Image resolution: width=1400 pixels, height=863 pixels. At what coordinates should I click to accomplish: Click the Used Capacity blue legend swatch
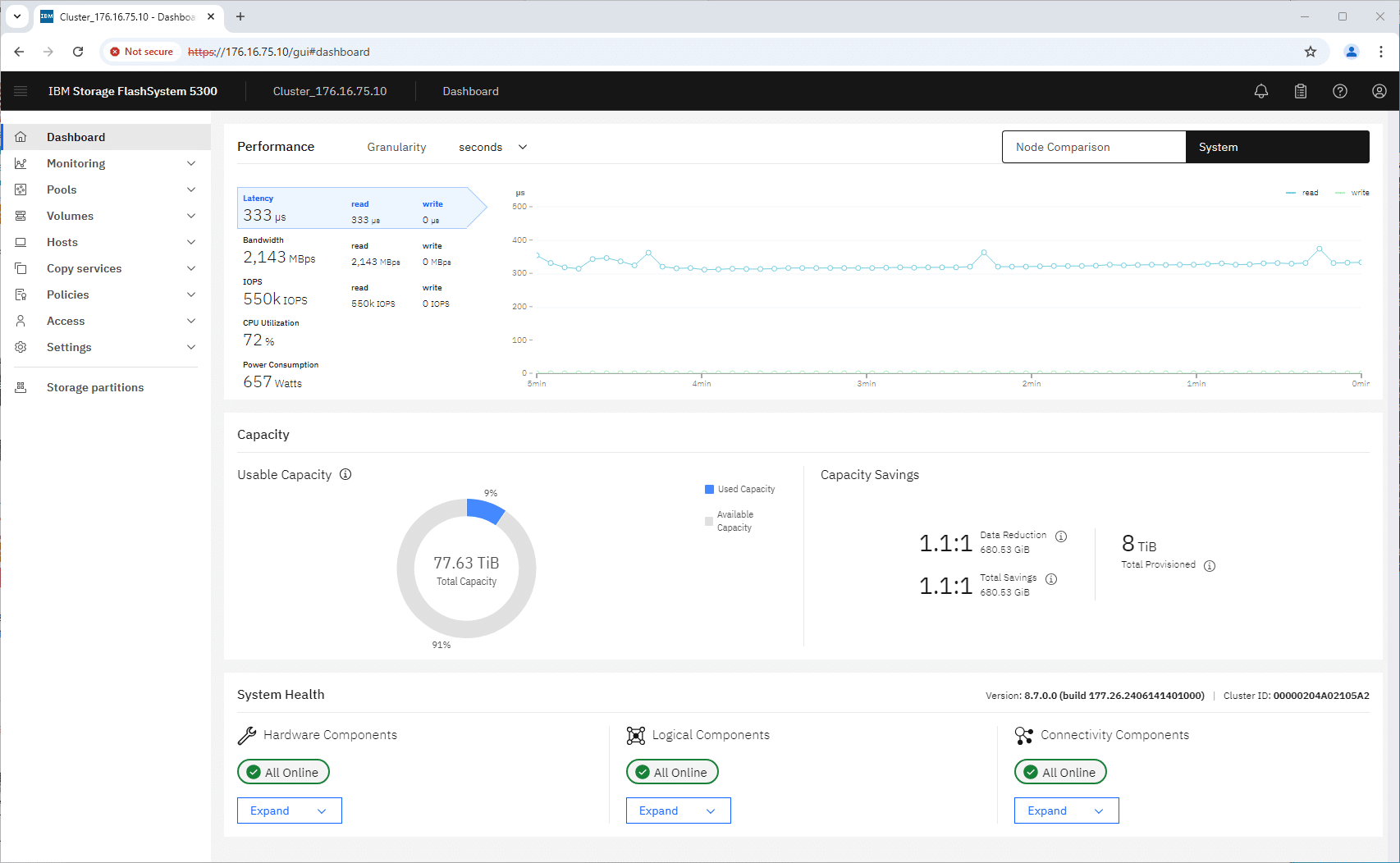709,490
